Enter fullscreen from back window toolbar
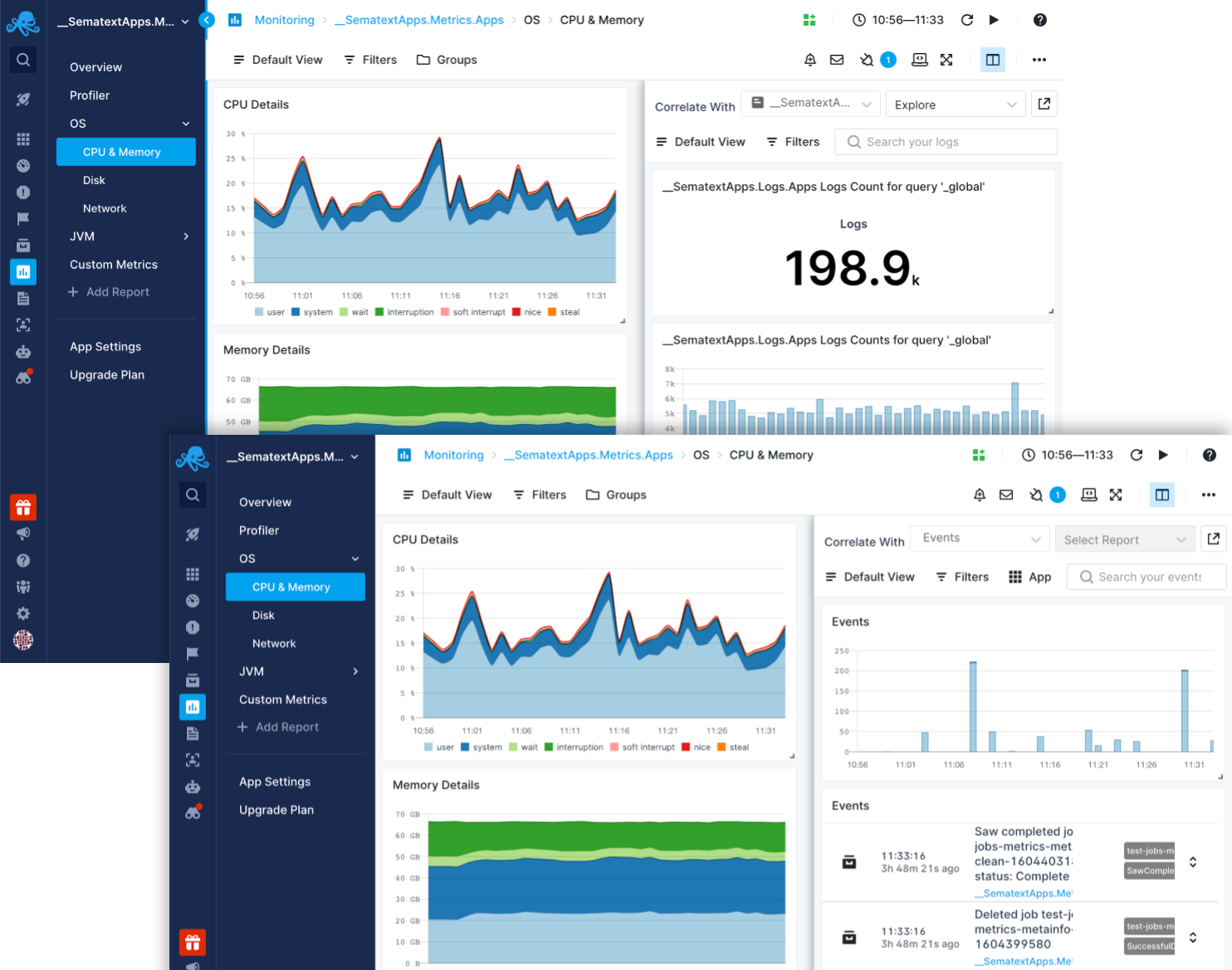Image resolution: width=1232 pixels, height=970 pixels. 946,60
